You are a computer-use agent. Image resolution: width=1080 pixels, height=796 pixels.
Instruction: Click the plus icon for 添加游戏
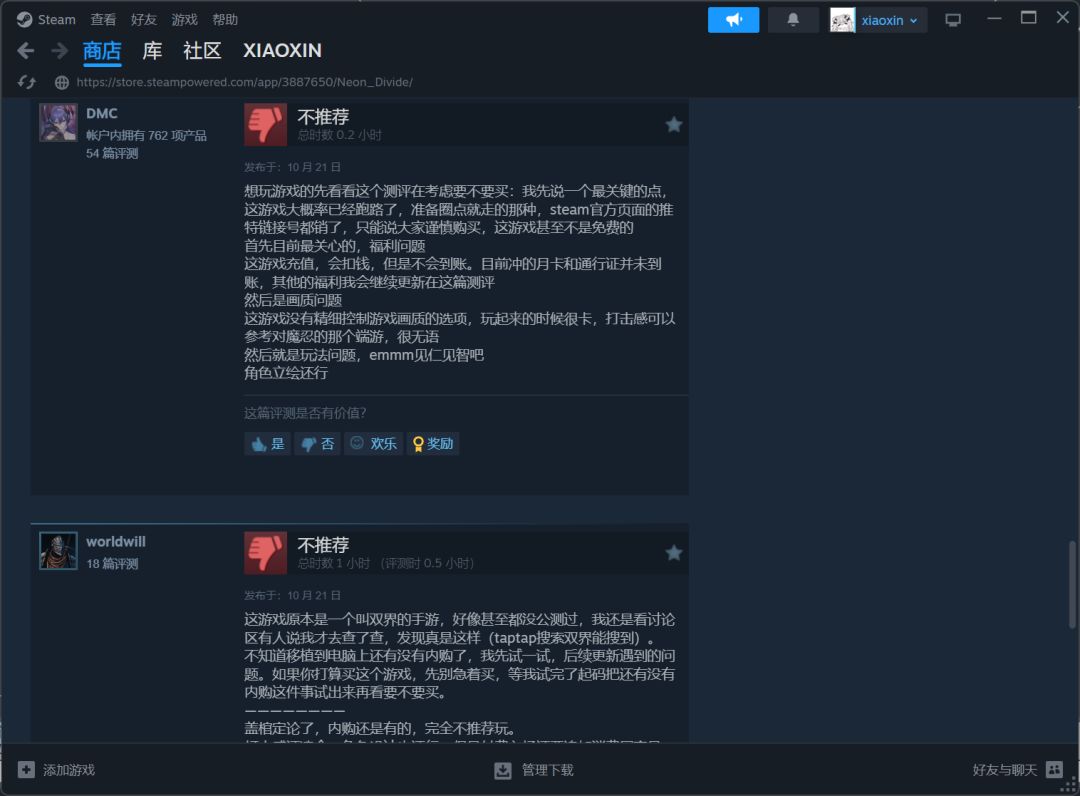(x=26, y=770)
